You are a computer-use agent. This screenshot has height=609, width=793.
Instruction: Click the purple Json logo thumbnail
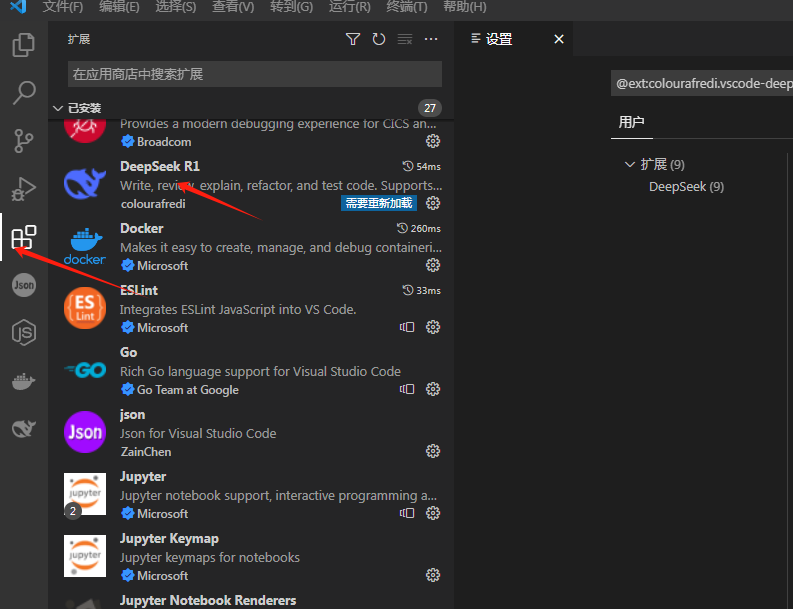pyautogui.click(x=85, y=432)
